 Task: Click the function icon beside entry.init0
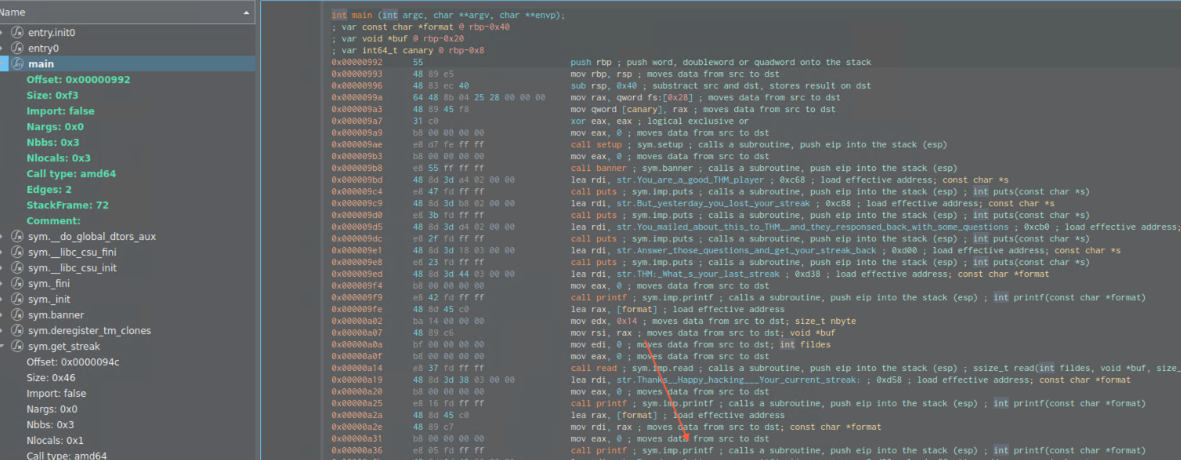point(17,33)
